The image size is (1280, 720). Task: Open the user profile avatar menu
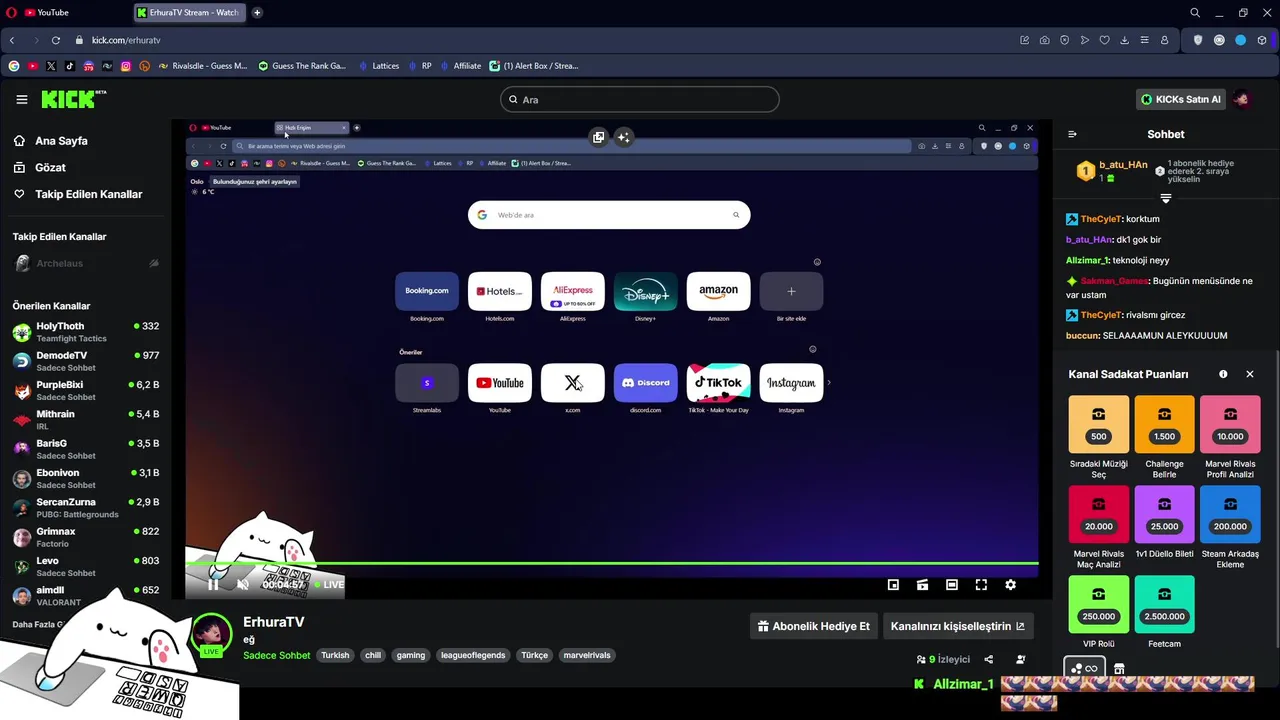[1242, 99]
